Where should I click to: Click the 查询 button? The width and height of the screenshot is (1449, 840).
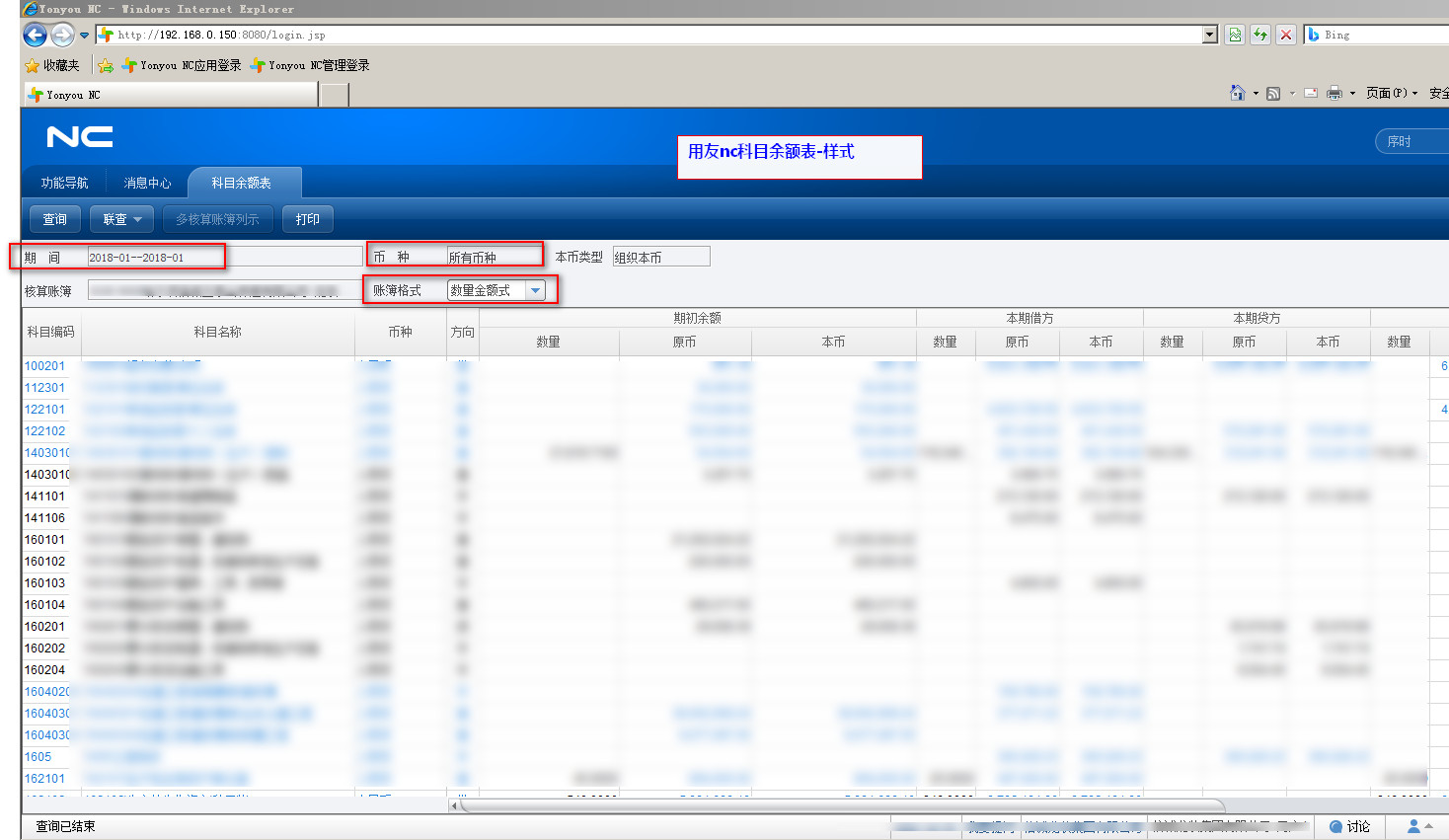tap(55, 219)
